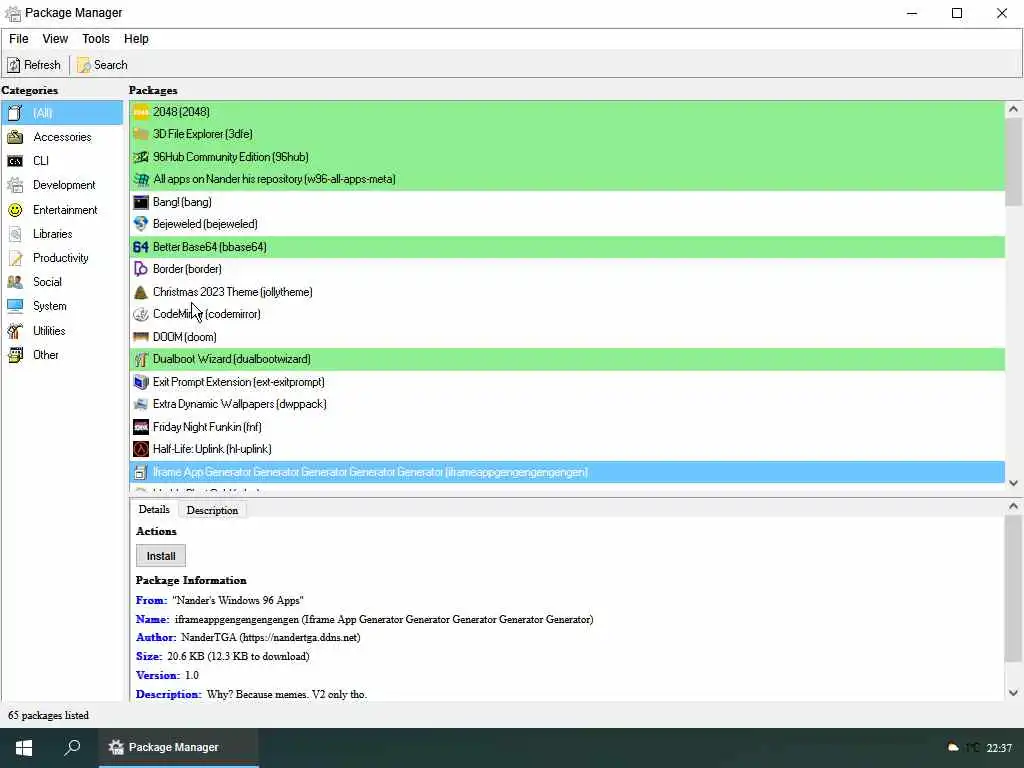Image resolution: width=1024 pixels, height=768 pixels.
Task: Select 'All apps on Nander his repository' package
Action: click(567, 179)
